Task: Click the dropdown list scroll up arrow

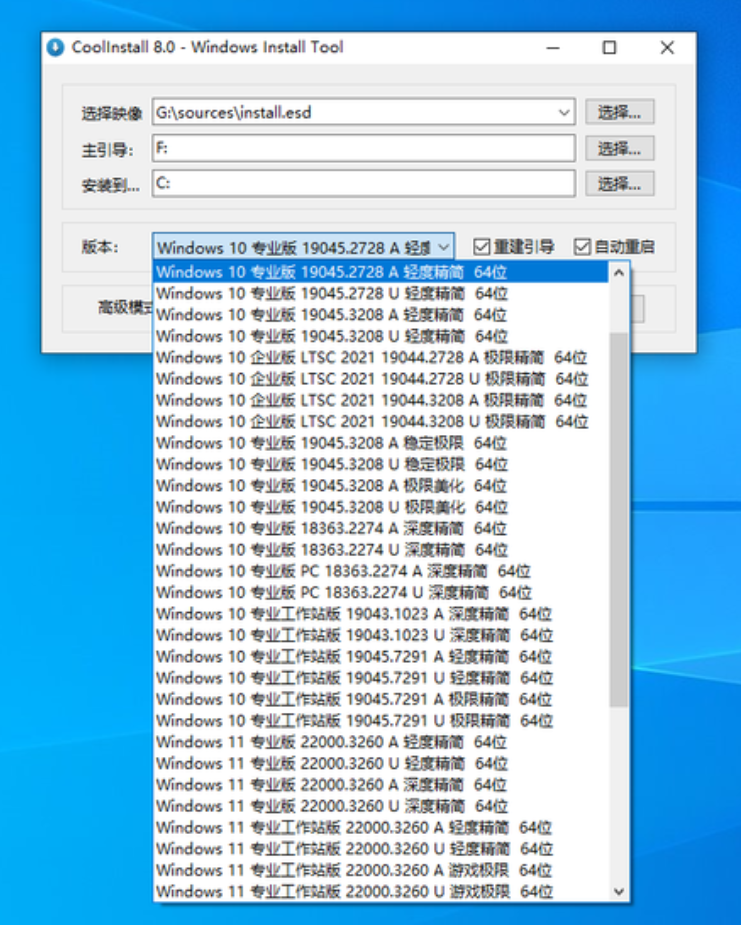Action: tap(618, 273)
